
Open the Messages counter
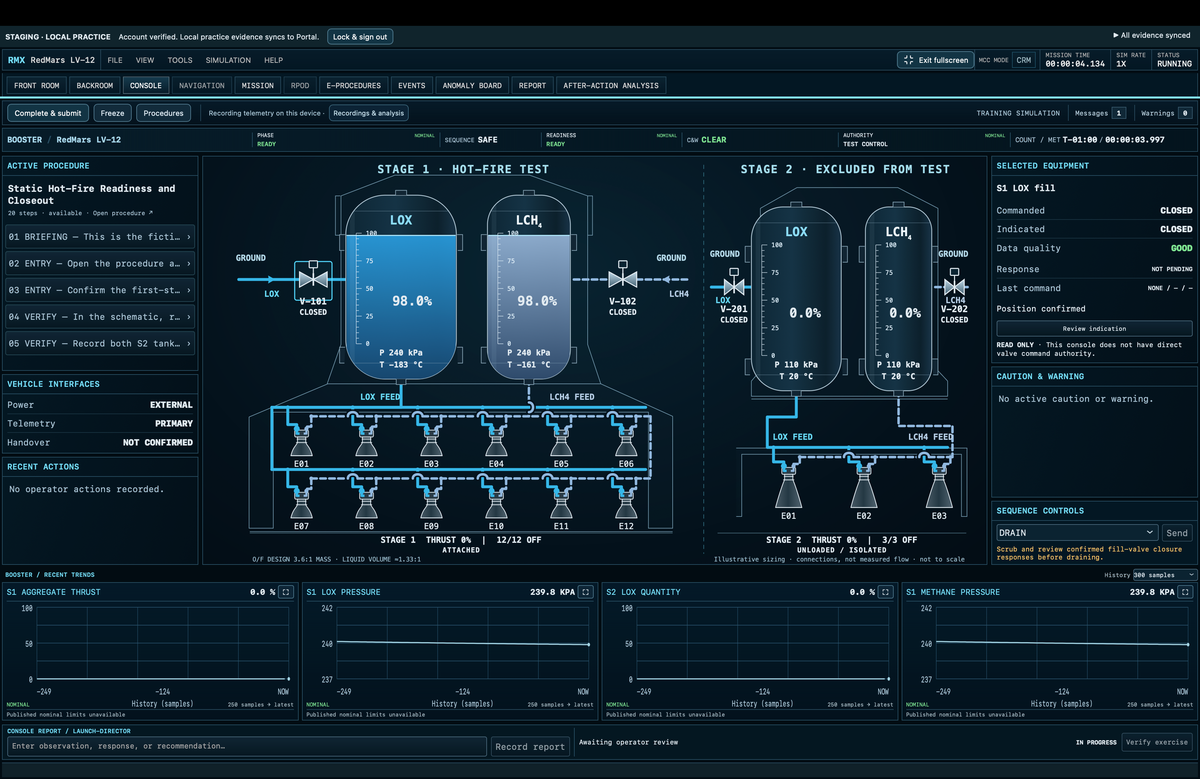click(x=1098, y=113)
